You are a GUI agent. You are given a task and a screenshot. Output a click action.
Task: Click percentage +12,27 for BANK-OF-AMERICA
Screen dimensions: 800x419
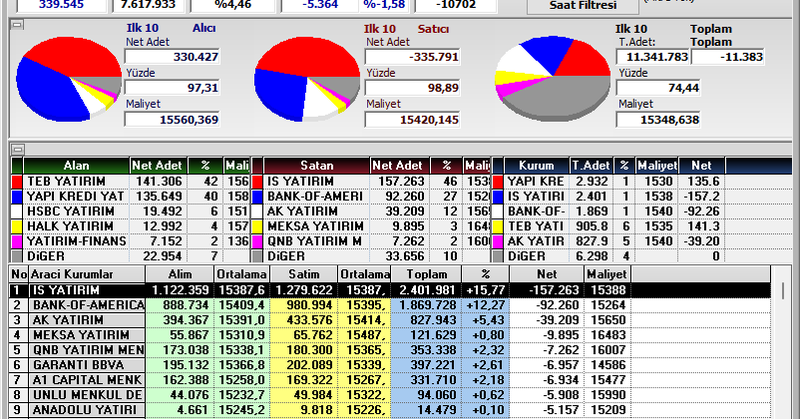(485, 305)
